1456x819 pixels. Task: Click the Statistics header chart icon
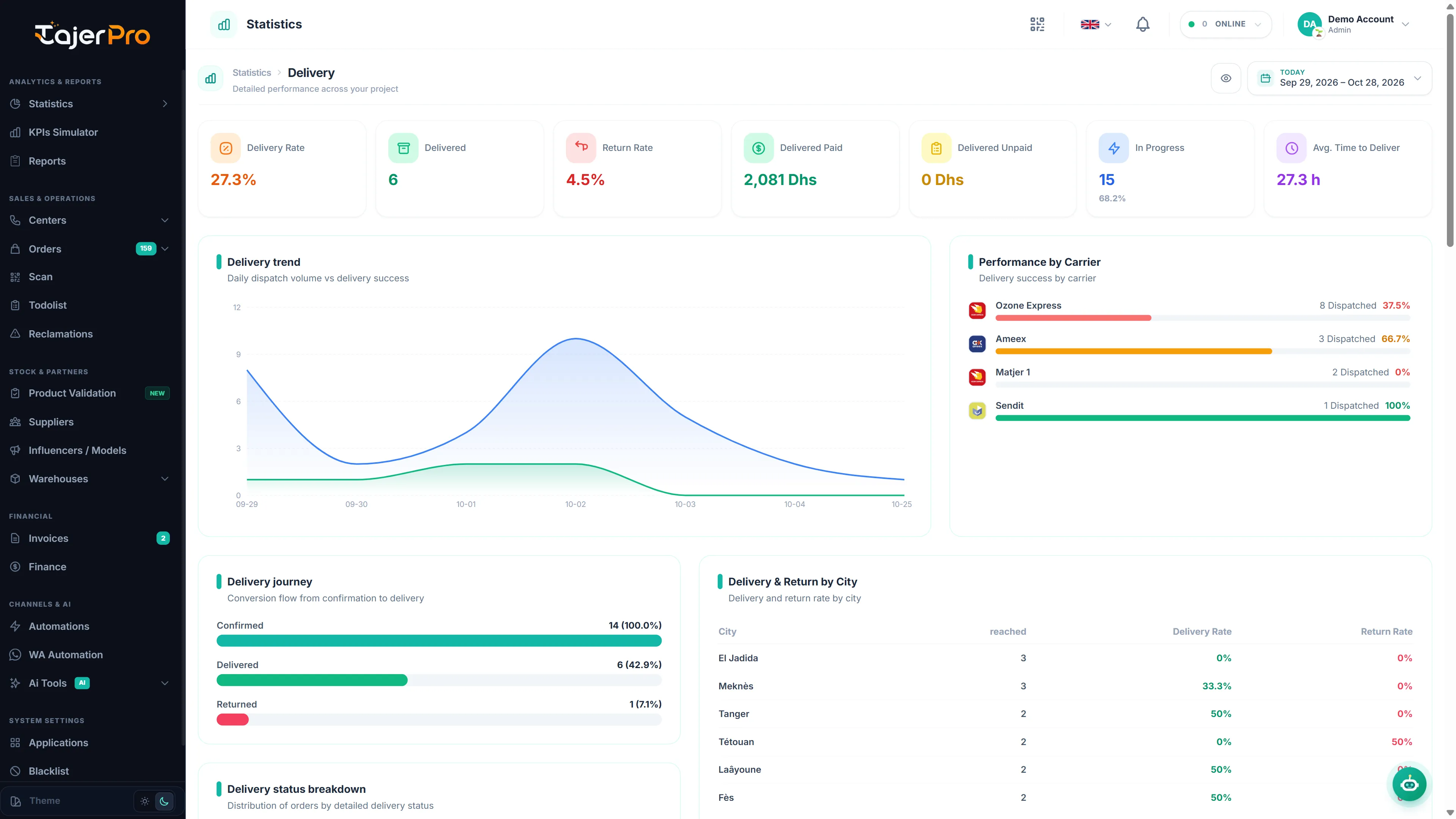(224, 24)
